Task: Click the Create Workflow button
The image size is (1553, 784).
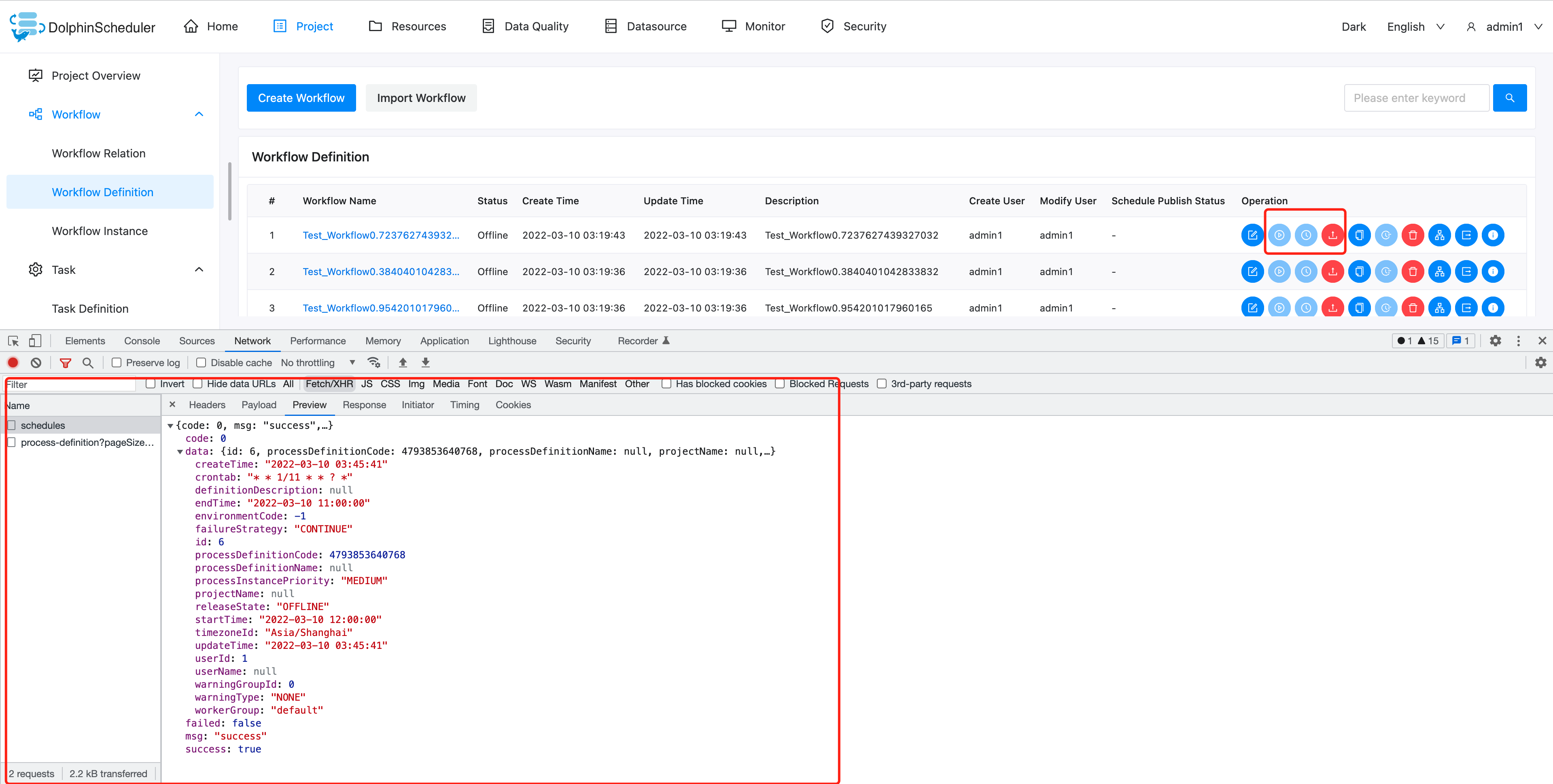Action: pyautogui.click(x=301, y=97)
